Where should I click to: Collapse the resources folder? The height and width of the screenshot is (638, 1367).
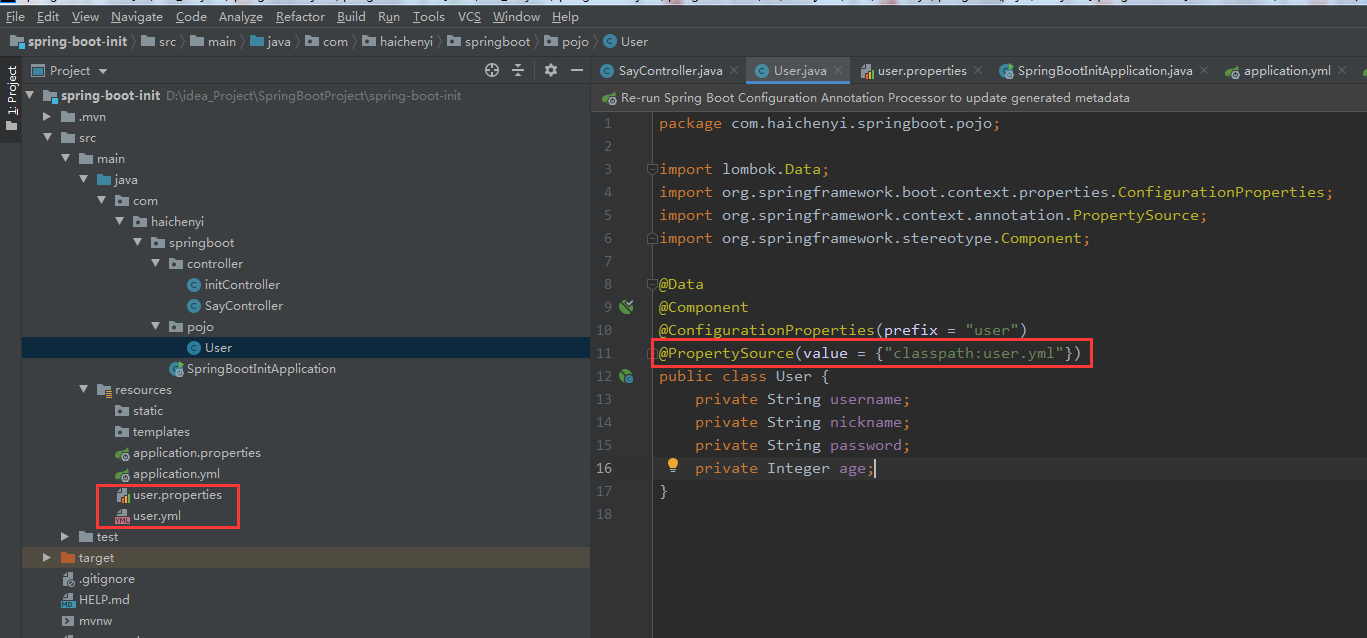(85, 390)
